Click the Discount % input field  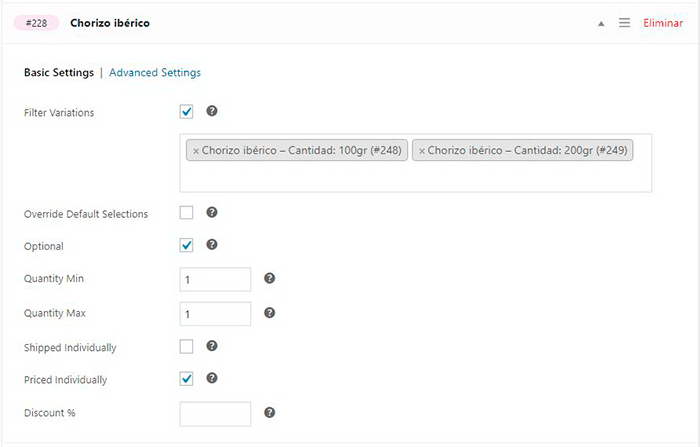point(215,413)
